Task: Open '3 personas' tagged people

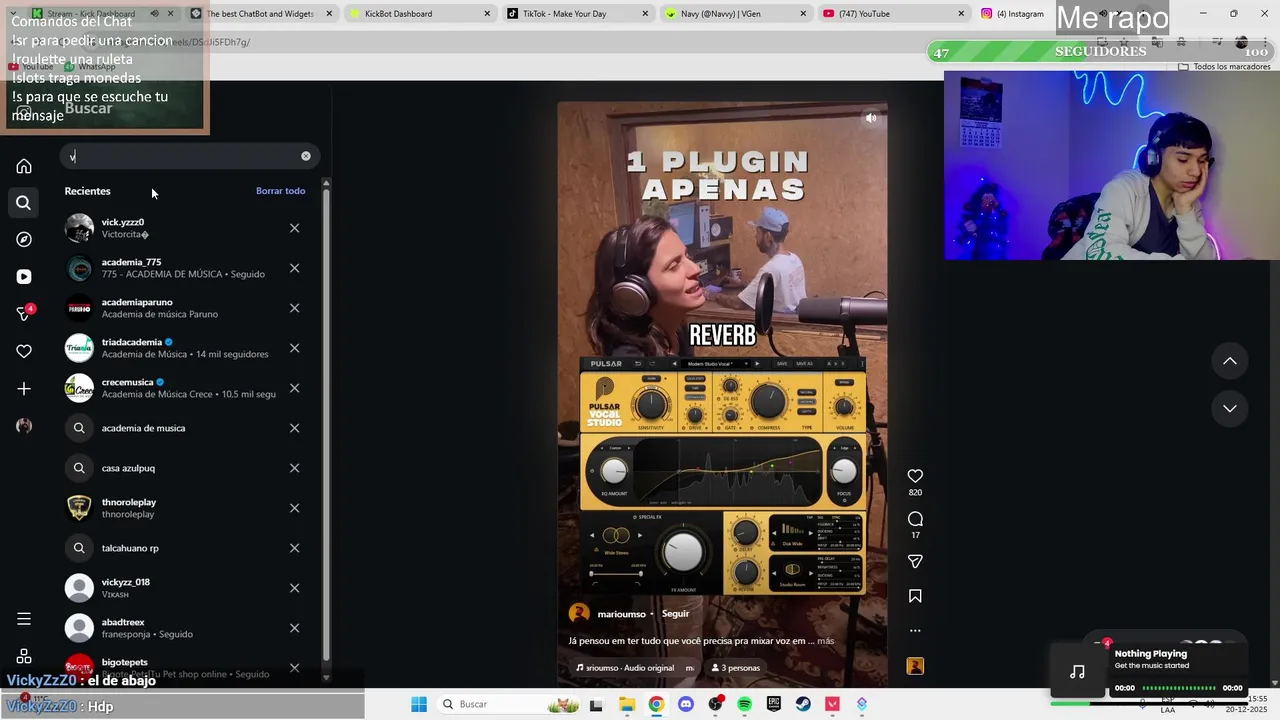Action: [x=735, y=668]
